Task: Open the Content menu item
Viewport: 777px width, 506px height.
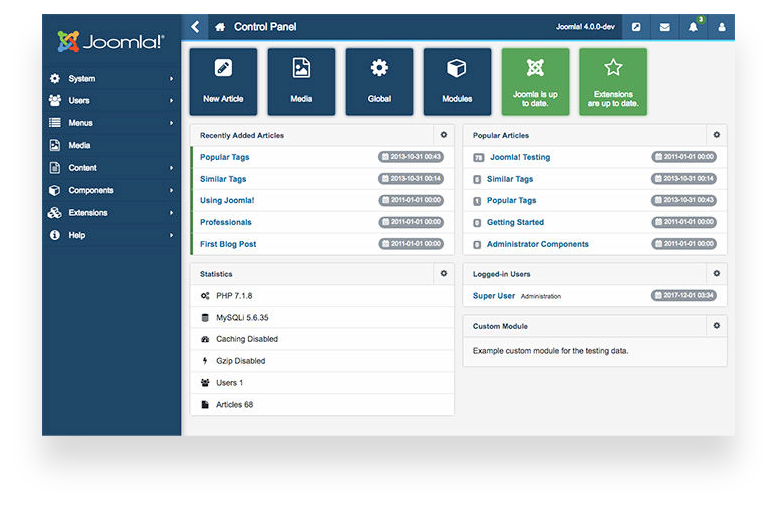Action: click(x=111, y=168)
